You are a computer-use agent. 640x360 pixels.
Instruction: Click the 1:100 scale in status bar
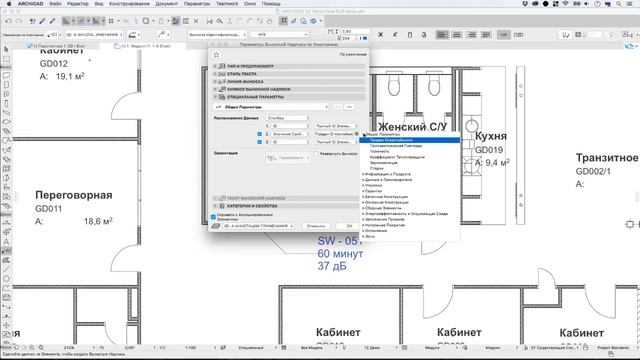point(190,348)
